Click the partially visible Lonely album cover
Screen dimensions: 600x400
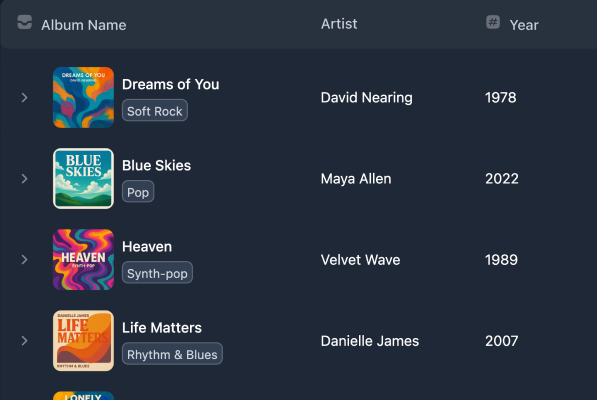[83, 395]
